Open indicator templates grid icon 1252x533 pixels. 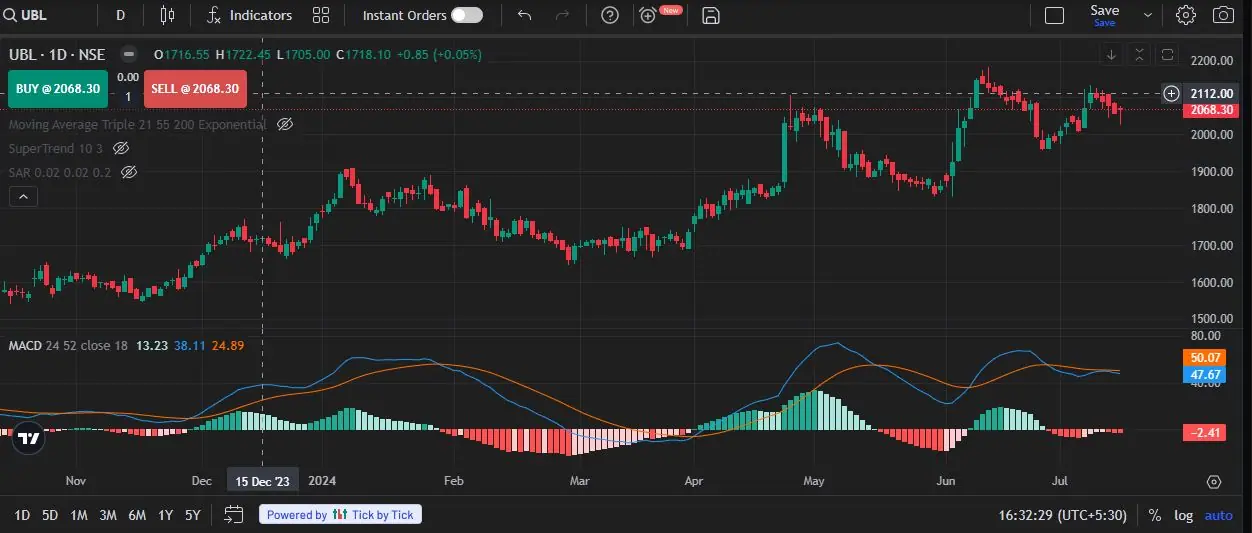321,15
